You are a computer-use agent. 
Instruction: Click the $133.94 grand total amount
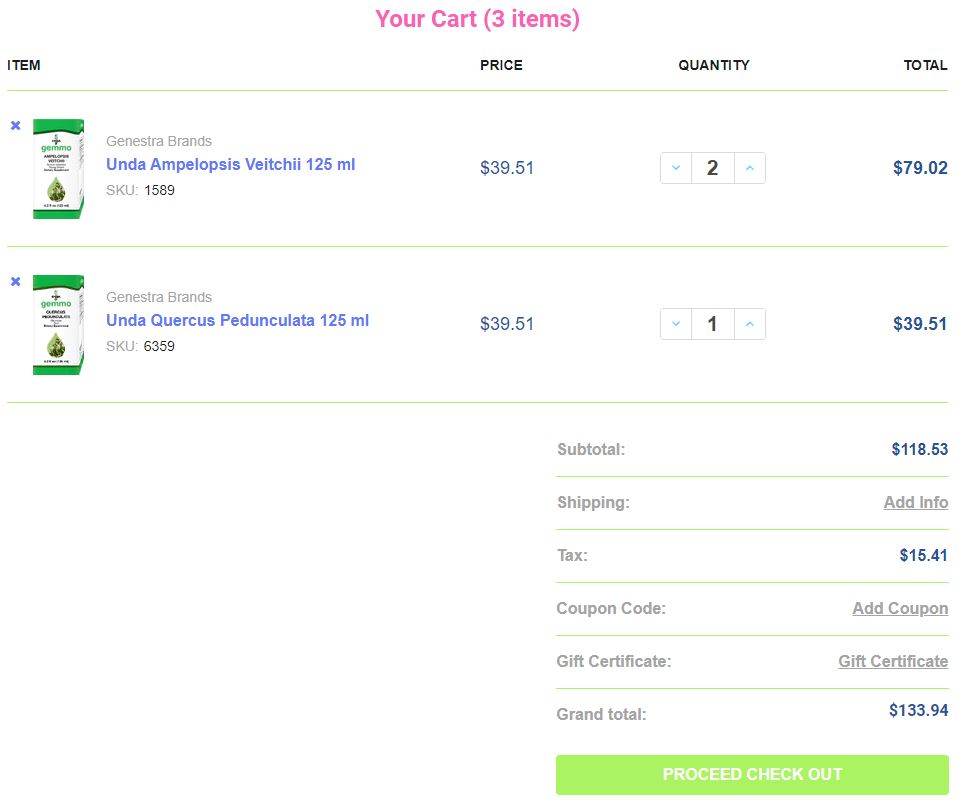click(918, 711)
